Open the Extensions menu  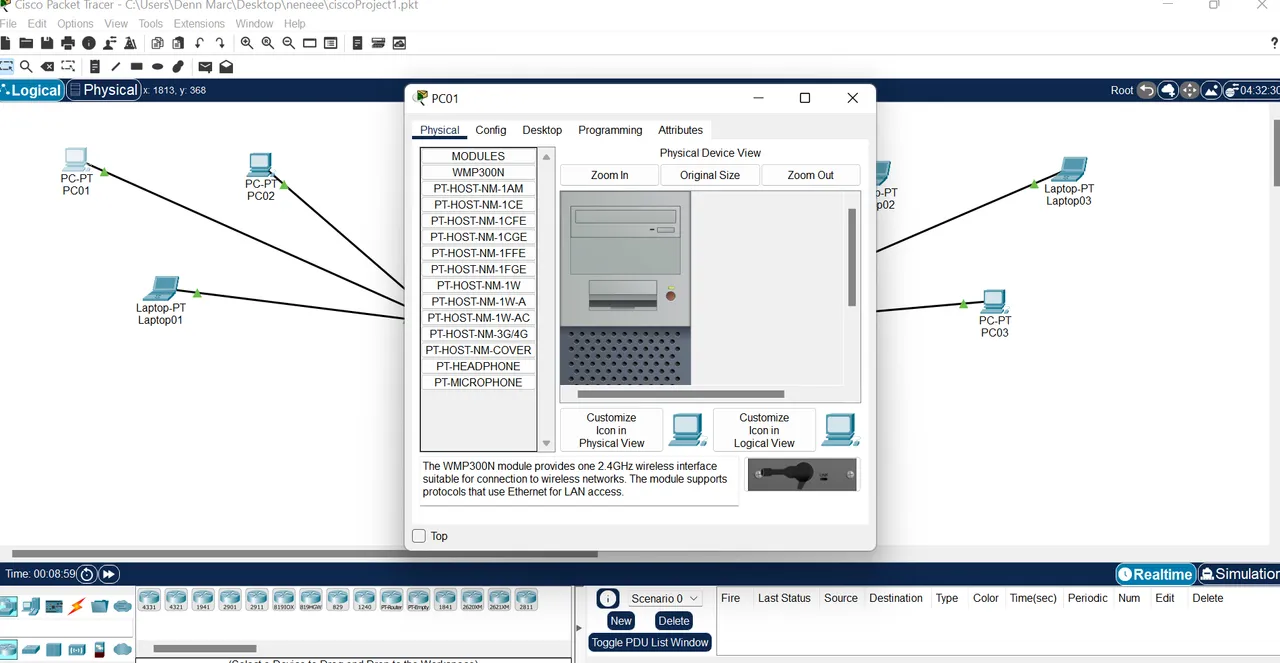tap(199, 23)
